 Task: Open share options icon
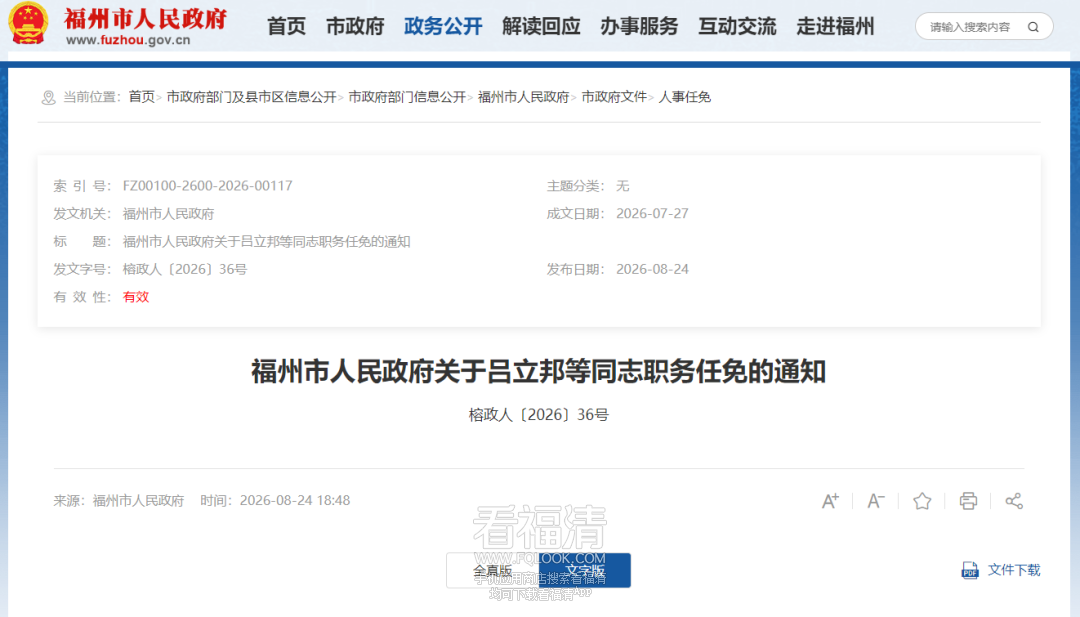click(1014, 501)
